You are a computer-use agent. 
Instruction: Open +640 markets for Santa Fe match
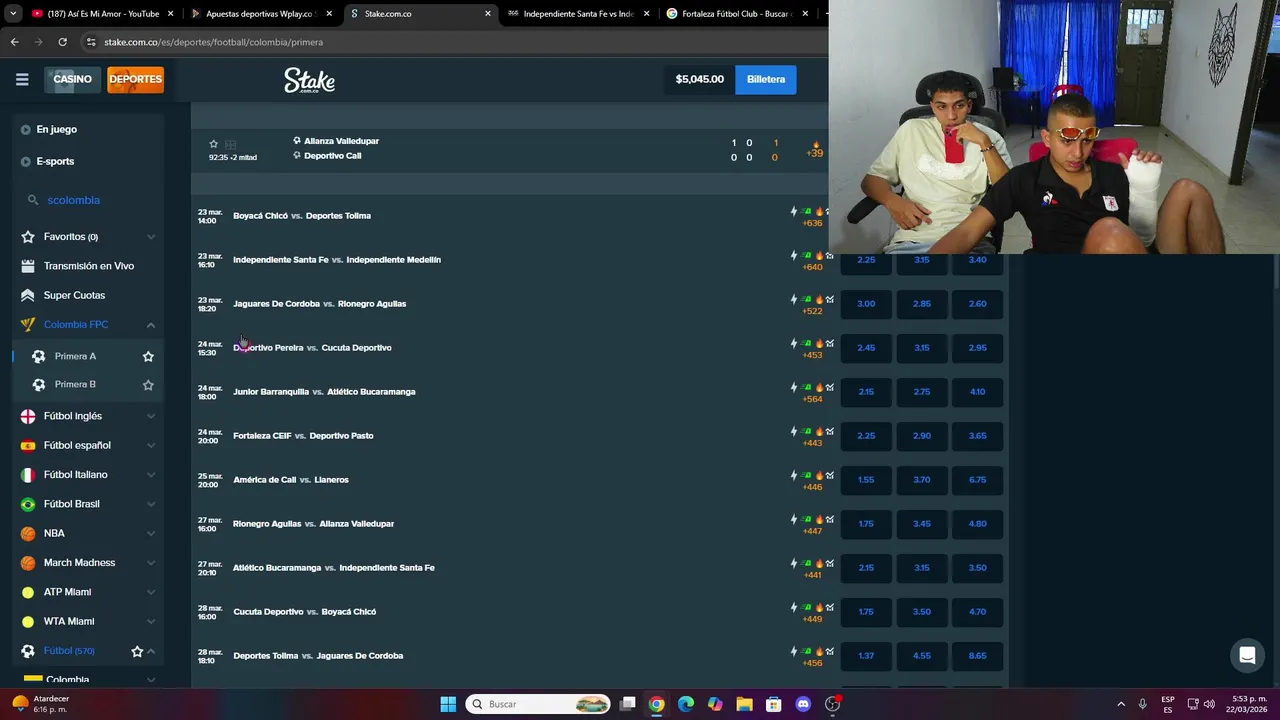(x=812, y=267)
